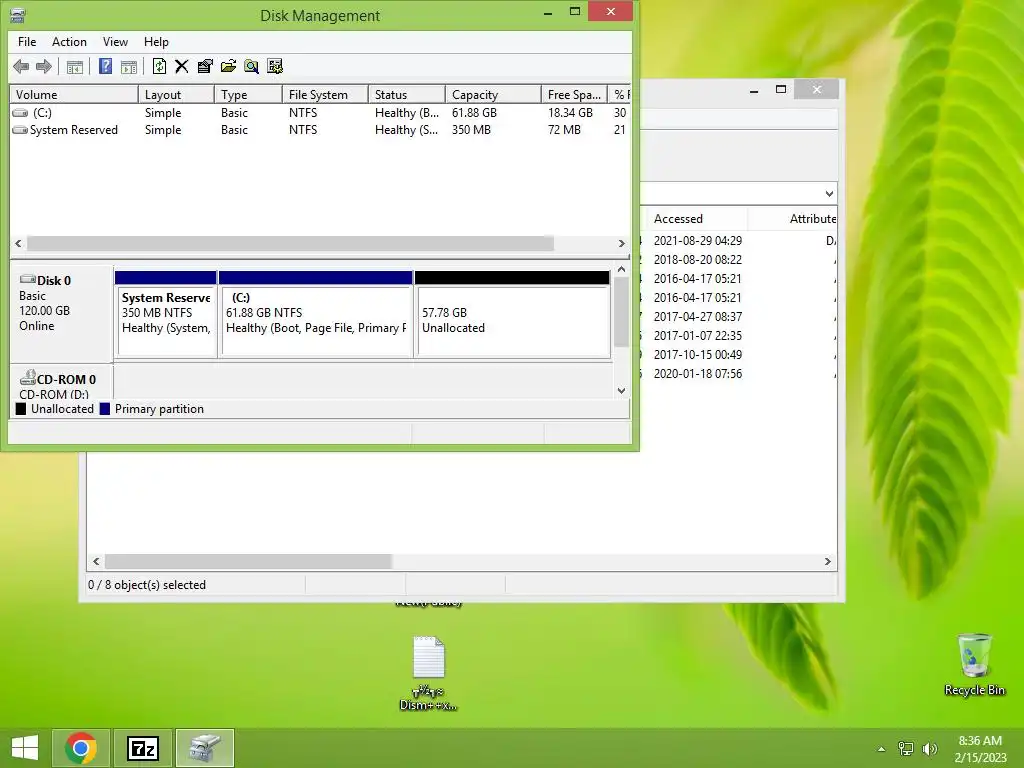Open Help via the blue question mark icon
Viewport: 1024px width, 768px height.
tap(105, 66)
